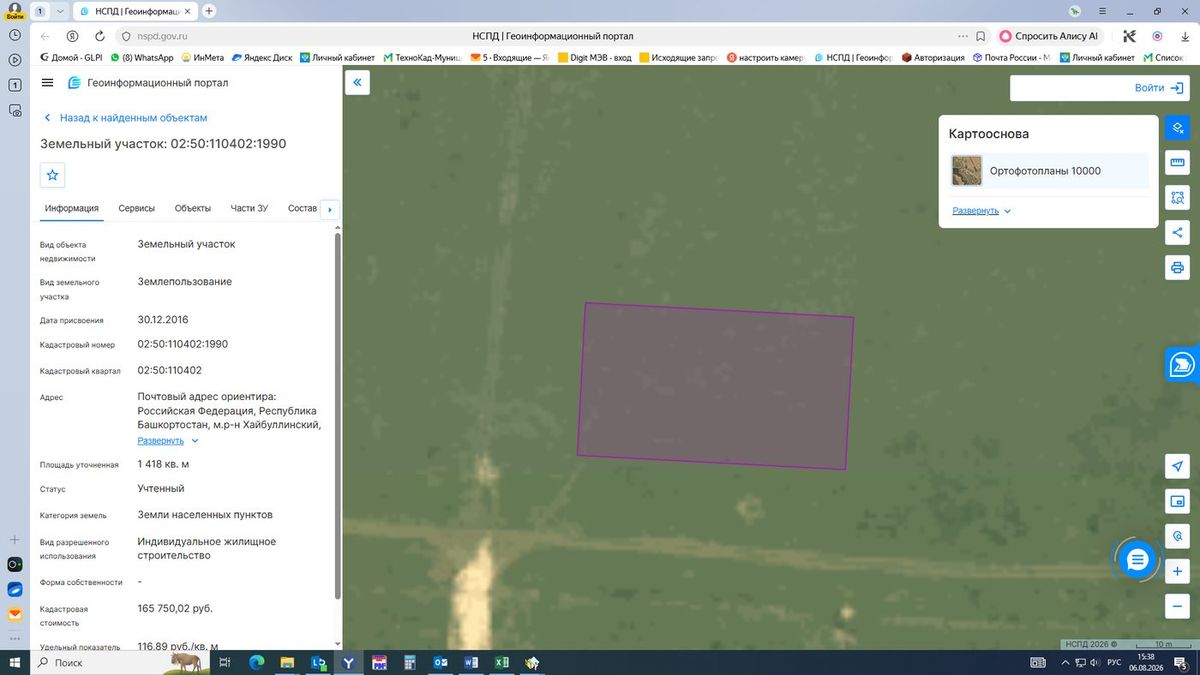
Task: Open the Яндекс Диск bookmark
Action: [261, 58]
